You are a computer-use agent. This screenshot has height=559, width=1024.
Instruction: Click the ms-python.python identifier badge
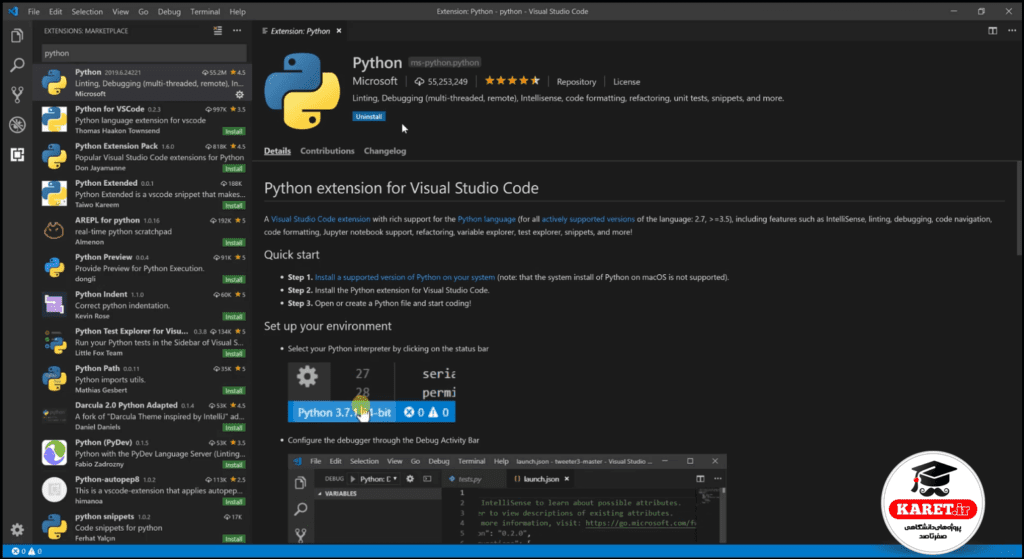click(x=445, y=63)
